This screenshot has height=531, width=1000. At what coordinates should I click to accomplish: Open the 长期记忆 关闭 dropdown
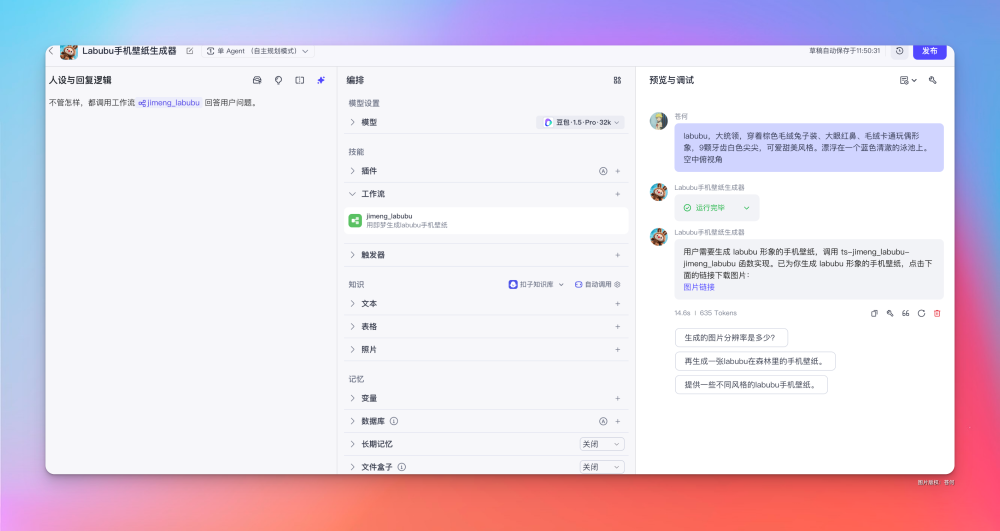[x=602, y=444]
